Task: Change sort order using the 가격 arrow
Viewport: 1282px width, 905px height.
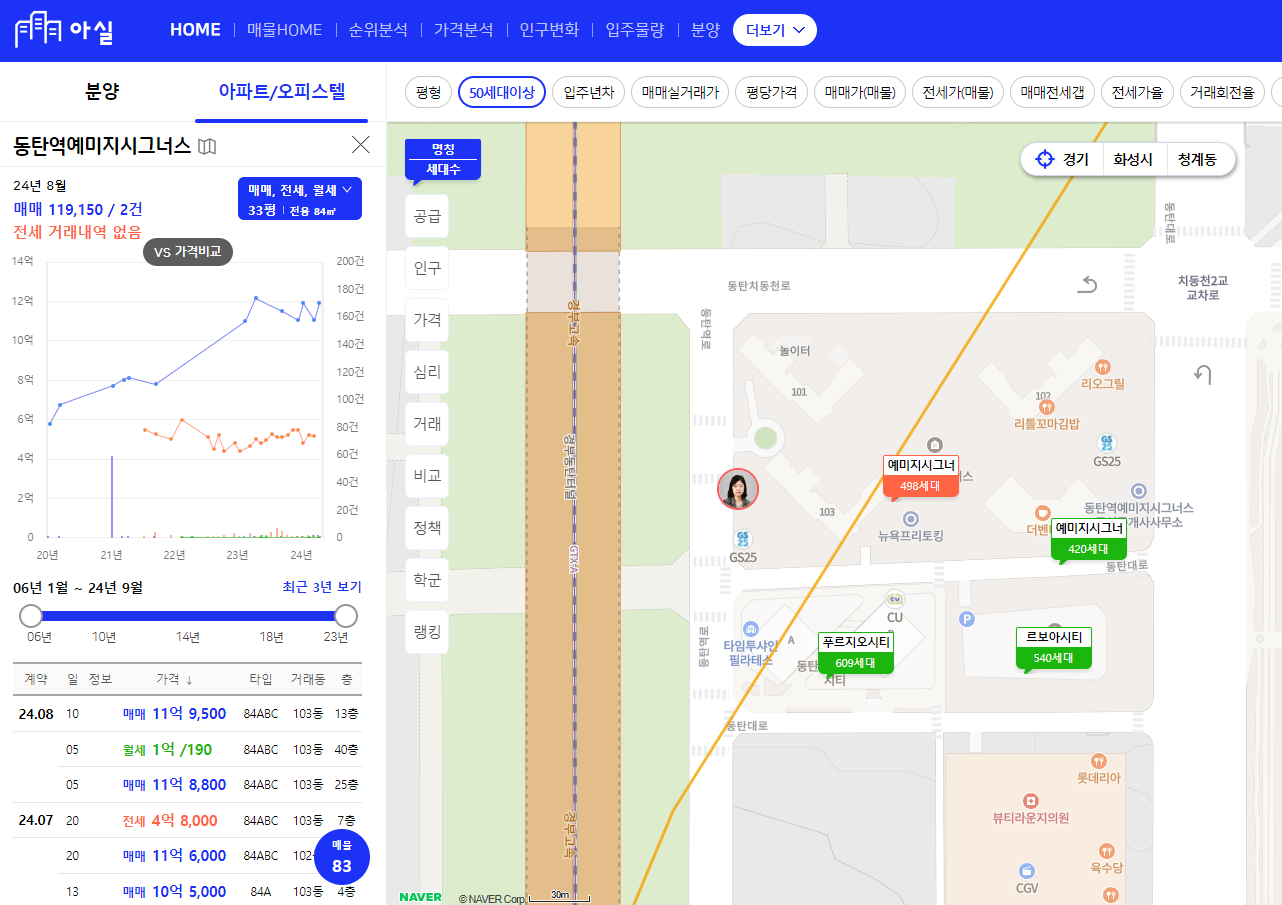Action: click(x=187, y=679)
